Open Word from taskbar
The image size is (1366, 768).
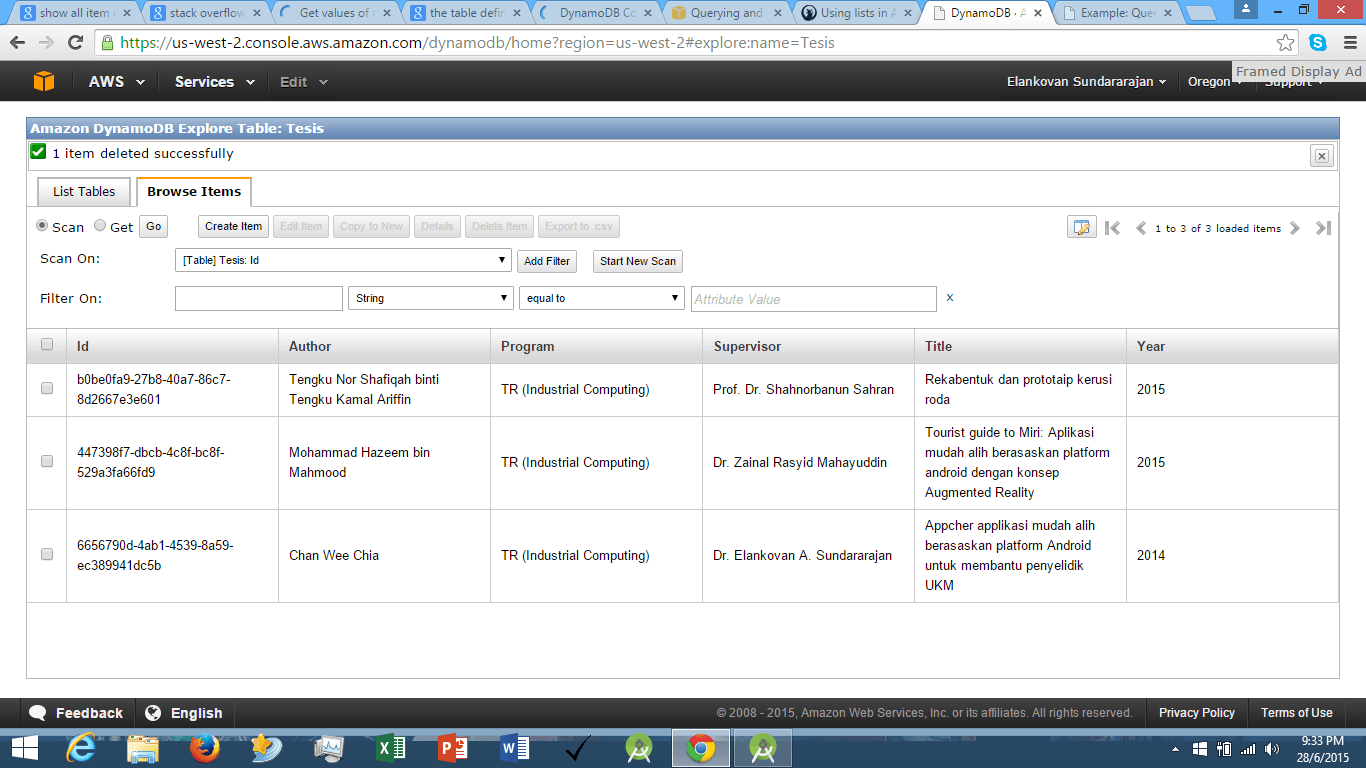click(x=514, y=748)
